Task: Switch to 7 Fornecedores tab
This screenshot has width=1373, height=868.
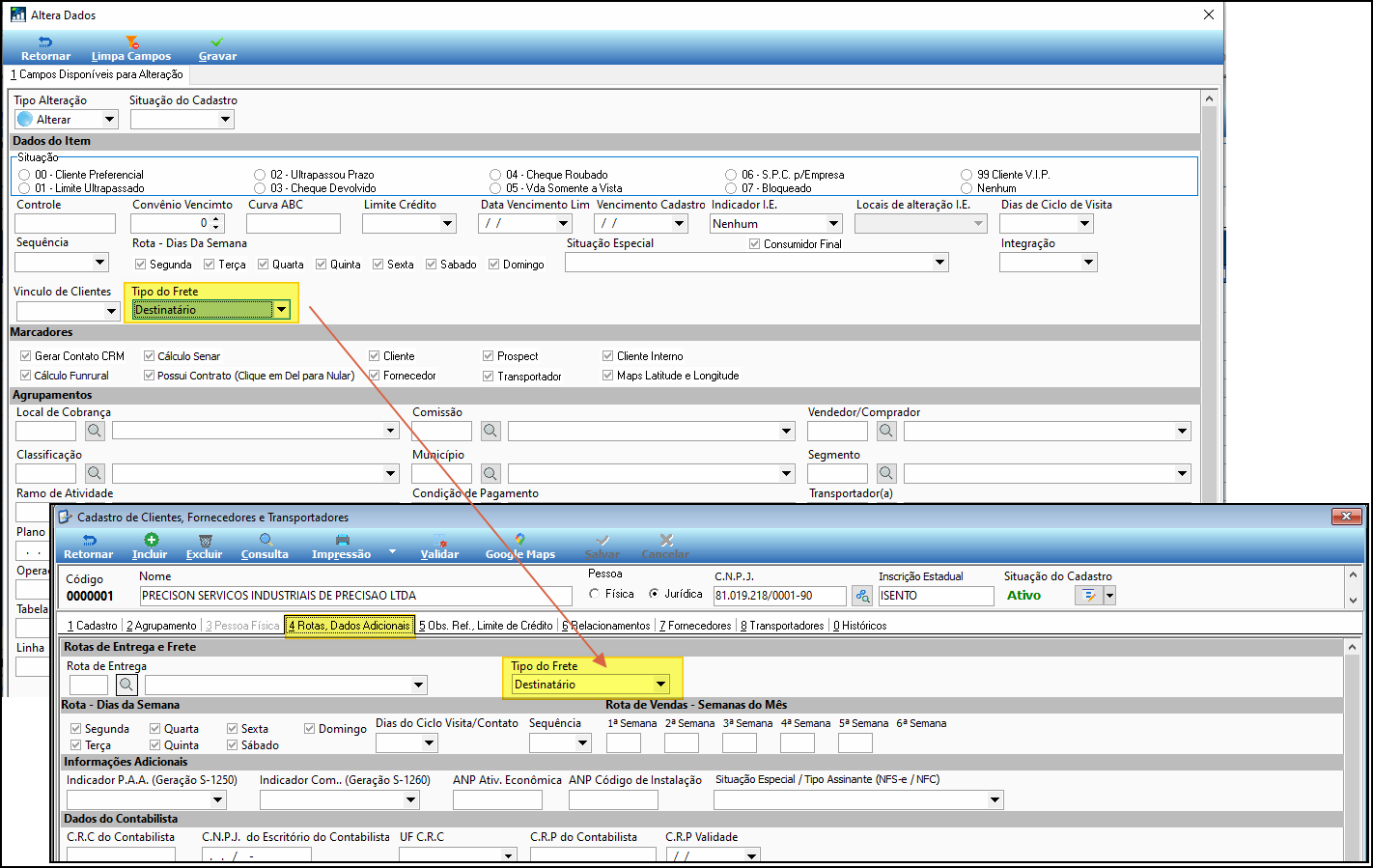Action: pyautogui.click(x=695, y=626)
